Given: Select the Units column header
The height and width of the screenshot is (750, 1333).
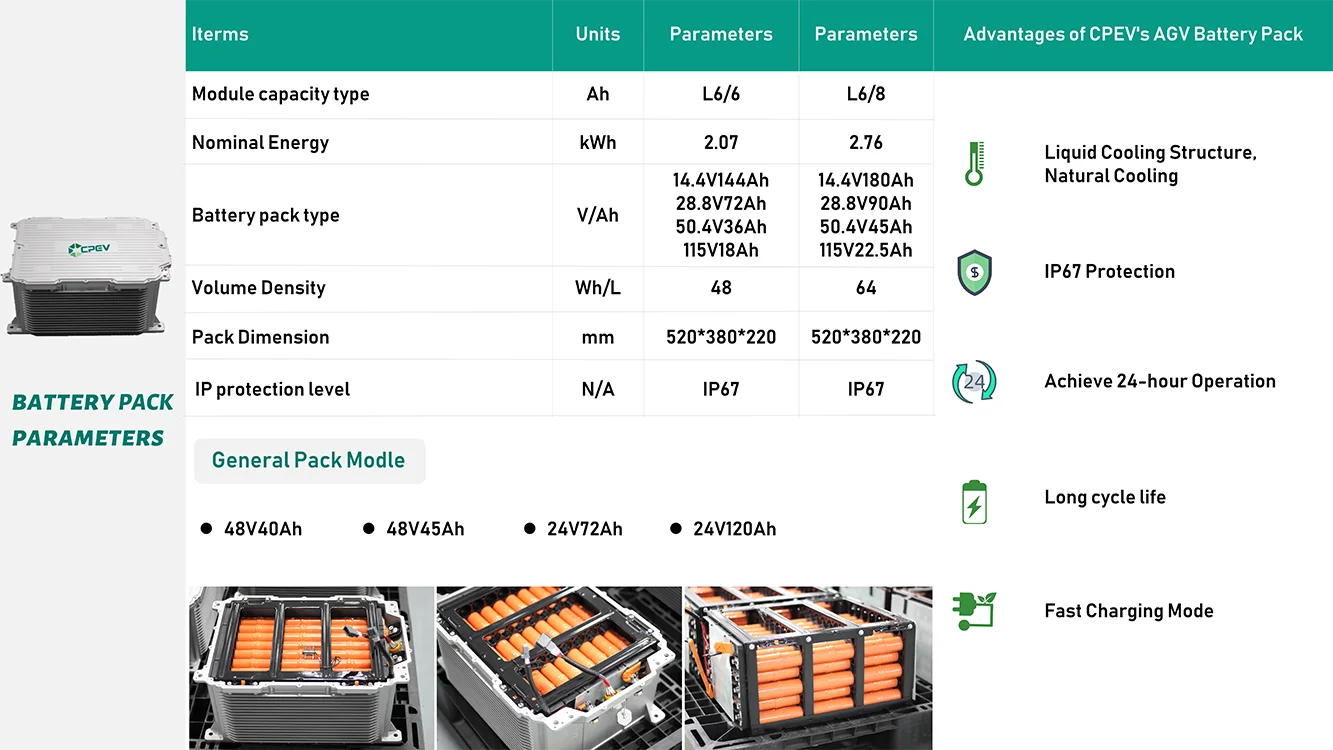Looking at the screenshot, I should 598,34.
